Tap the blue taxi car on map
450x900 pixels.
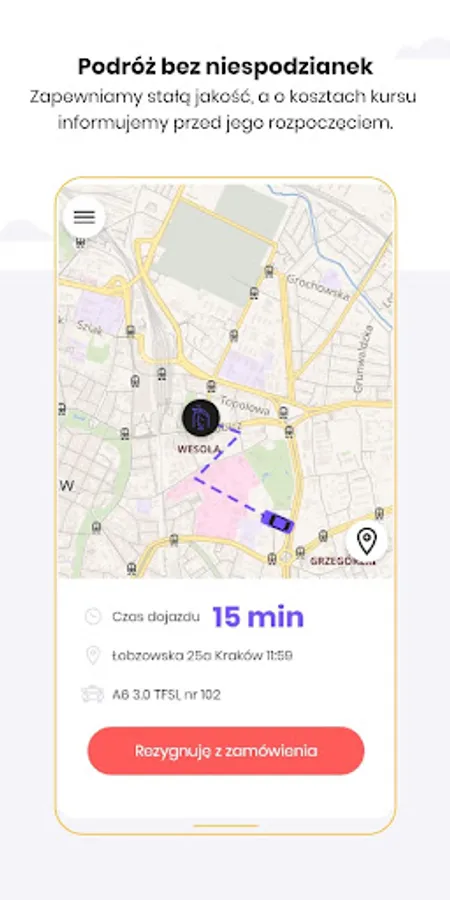click(277, 522)
